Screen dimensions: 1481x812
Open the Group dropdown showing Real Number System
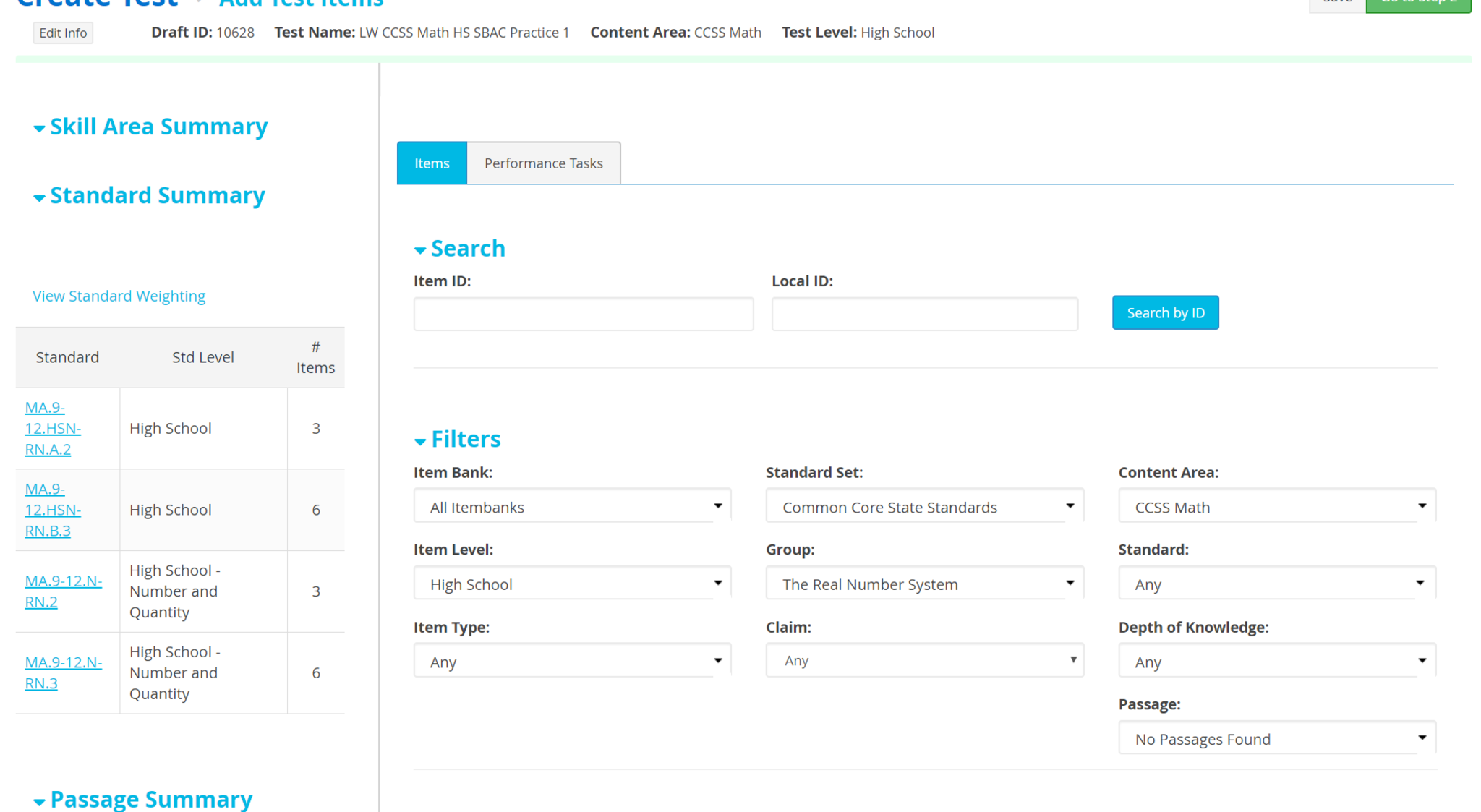pos(924,584)
